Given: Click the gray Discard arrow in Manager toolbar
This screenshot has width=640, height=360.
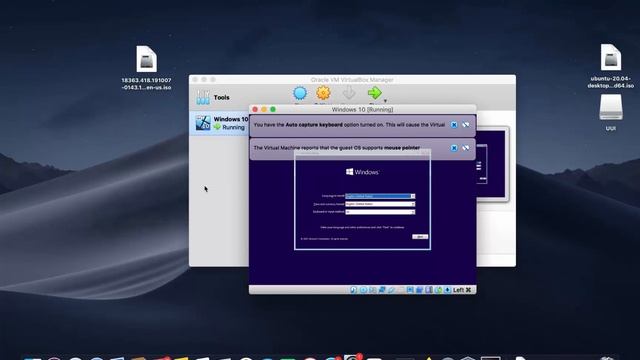Looking at the screenshot, I should [x=349, y=93].
